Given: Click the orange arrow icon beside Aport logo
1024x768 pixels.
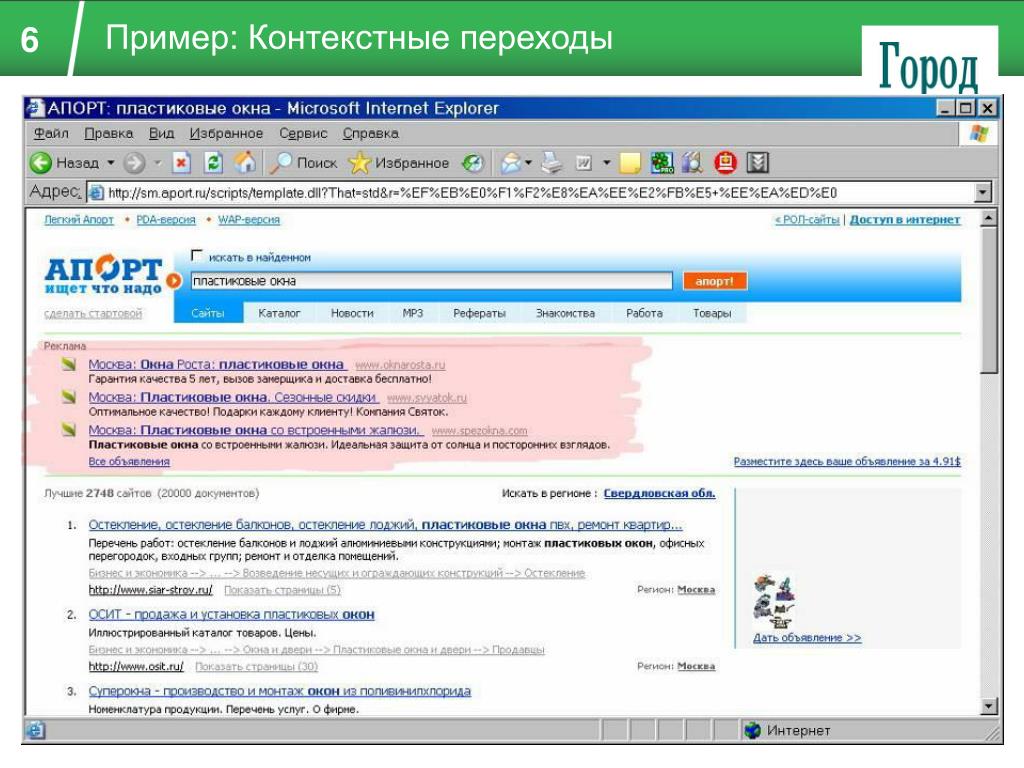Looking at the screenshot, I should pyautogui.click(x=173, y=281).
